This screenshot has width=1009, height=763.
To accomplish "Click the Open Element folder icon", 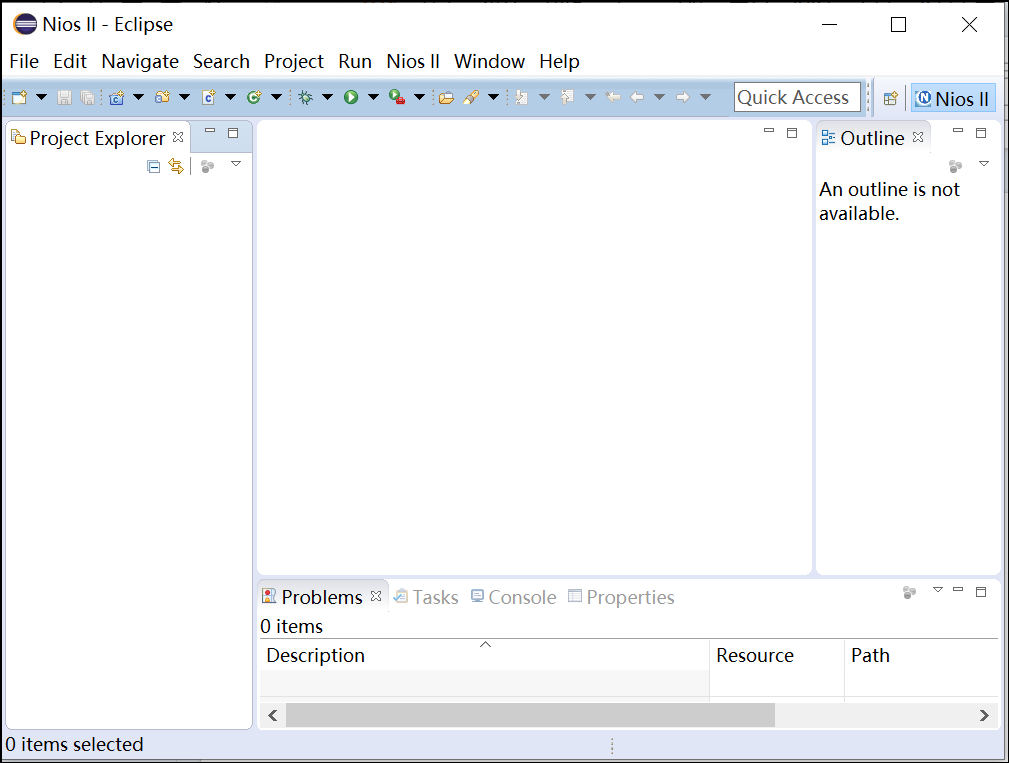I will click(x=446, y=98).
